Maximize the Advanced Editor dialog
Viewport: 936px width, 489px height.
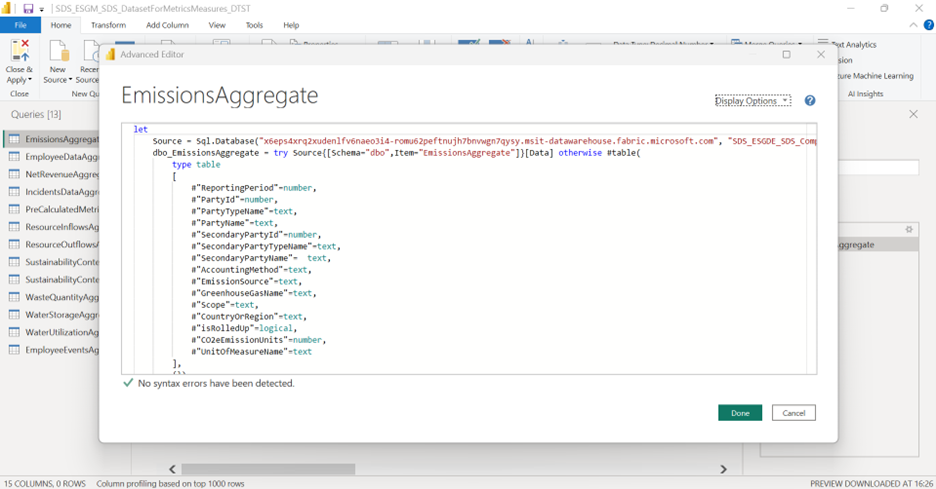pos(786,55)
